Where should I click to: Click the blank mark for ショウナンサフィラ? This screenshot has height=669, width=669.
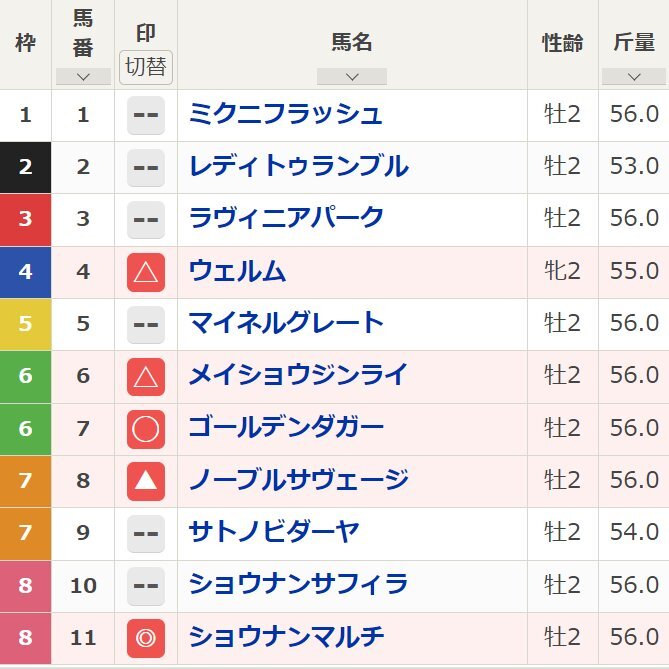[x=146, y=585]
